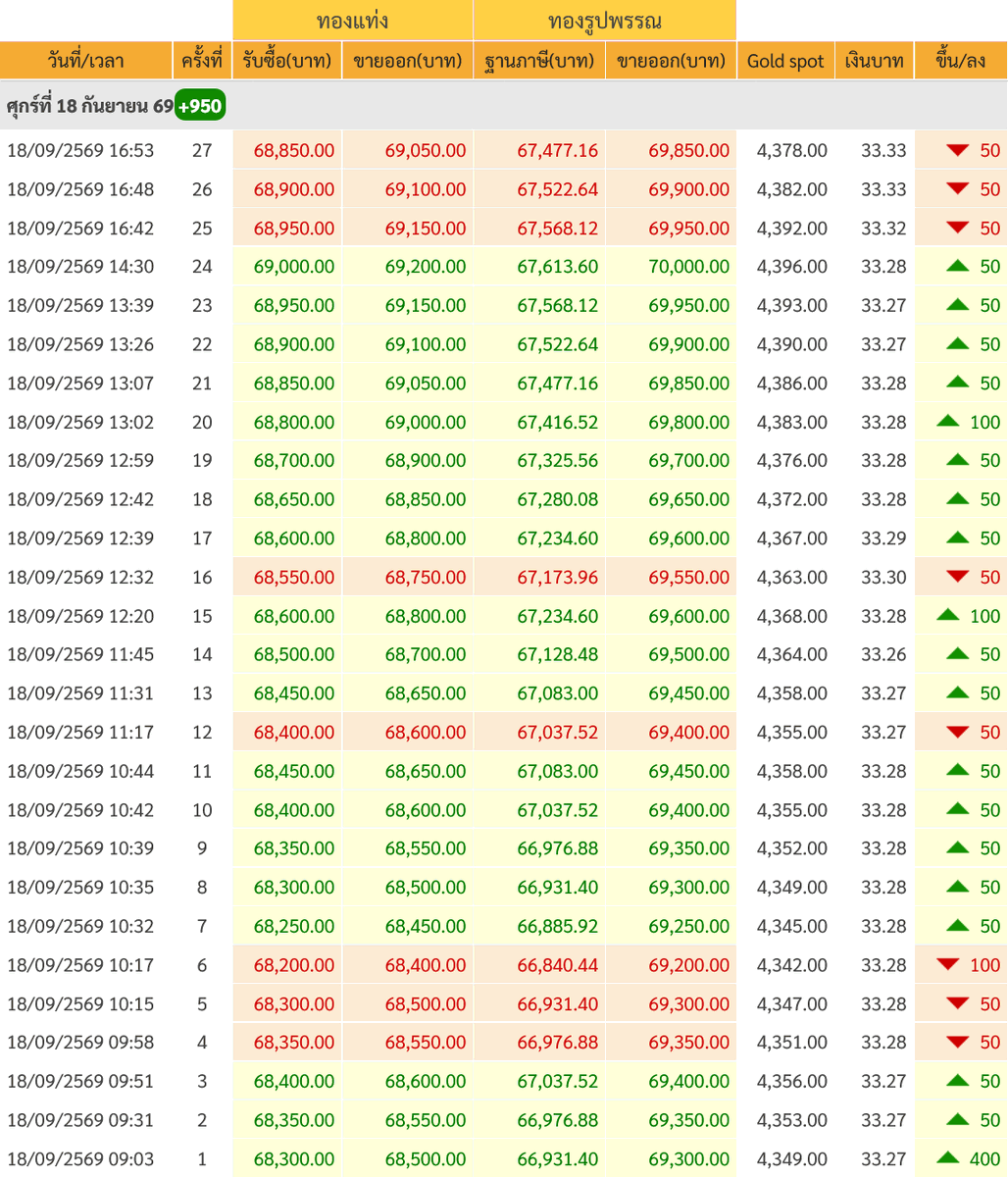Click the baht rate 33.26
The image size is (1008, 1177).
[883, 654]
